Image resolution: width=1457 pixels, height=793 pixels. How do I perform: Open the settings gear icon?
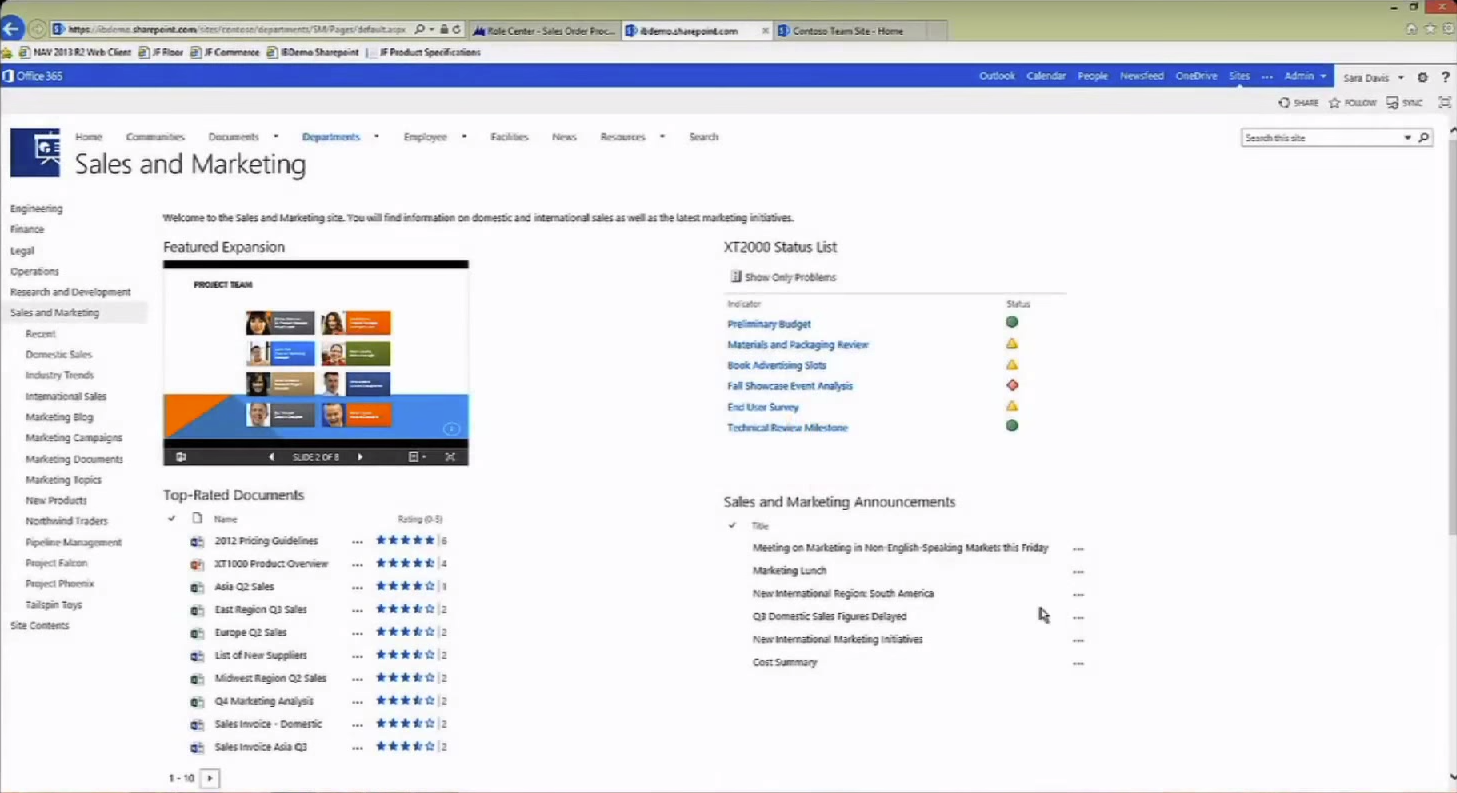click(x=1423, y=77)
